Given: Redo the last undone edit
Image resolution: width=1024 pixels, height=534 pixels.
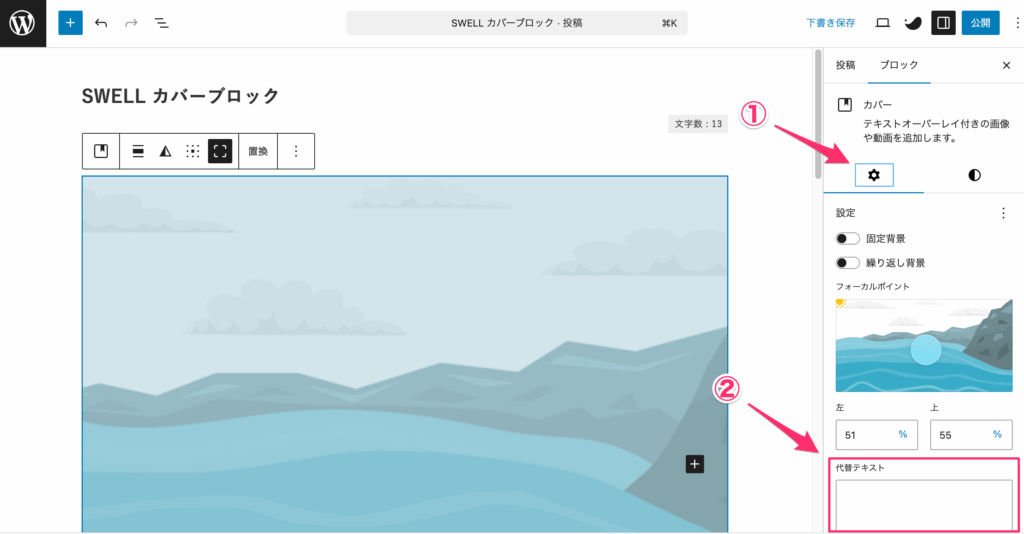Looking at the screenshot, I should pos(131,23).
